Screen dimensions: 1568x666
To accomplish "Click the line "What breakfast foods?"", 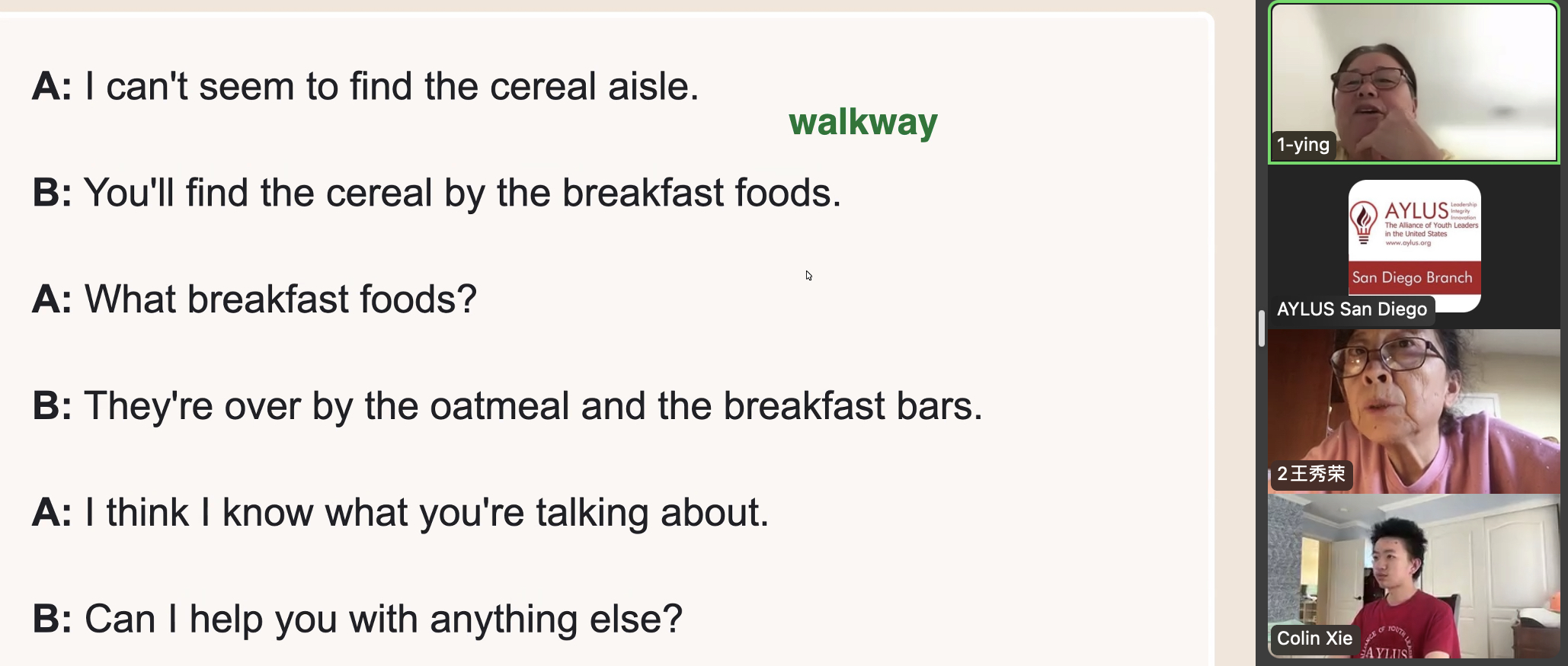I will (280, 299).
